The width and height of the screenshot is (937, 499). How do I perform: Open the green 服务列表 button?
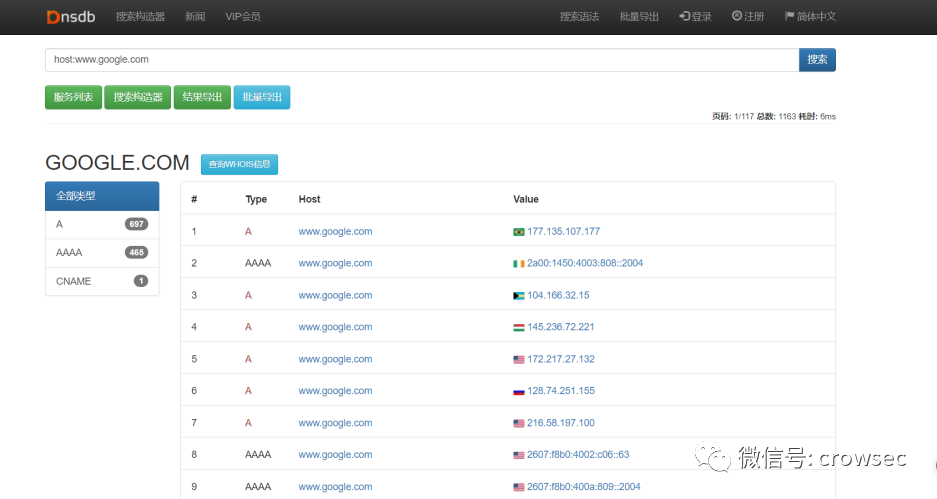pos(74,97)
